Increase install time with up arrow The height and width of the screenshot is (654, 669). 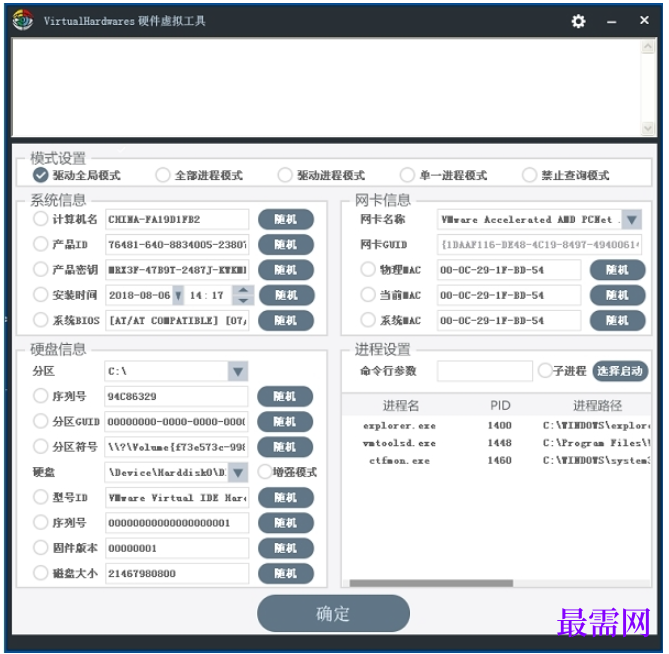pyautogui.click(x=243, y=290)
